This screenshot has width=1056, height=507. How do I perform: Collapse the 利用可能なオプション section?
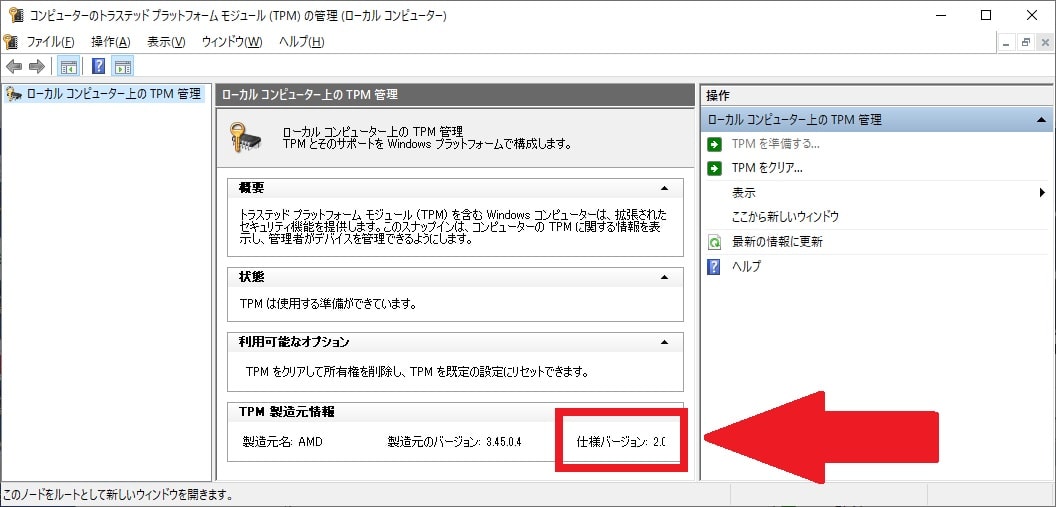[x=664, y=342]
